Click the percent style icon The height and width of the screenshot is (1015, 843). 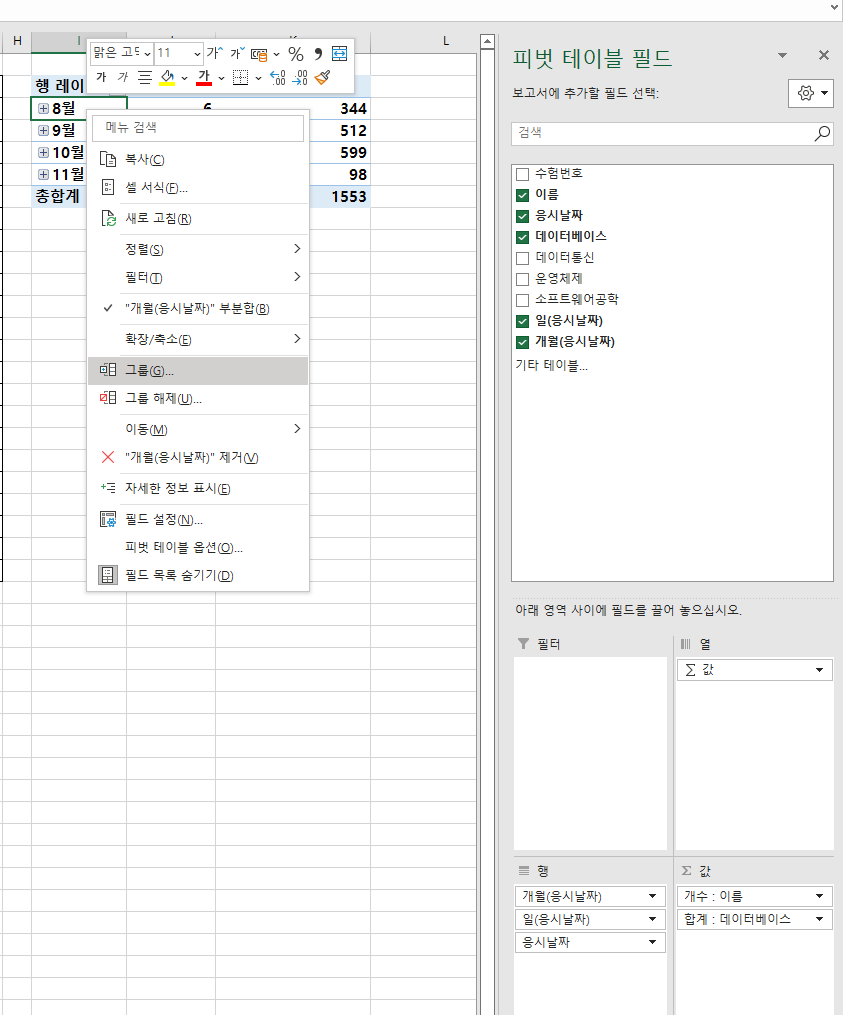(x=295, y=54)
